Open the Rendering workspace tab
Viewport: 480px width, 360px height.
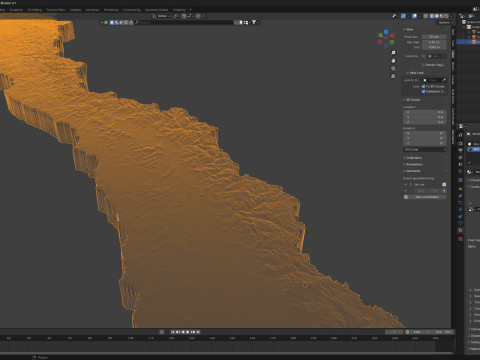[x=111, y=10]
